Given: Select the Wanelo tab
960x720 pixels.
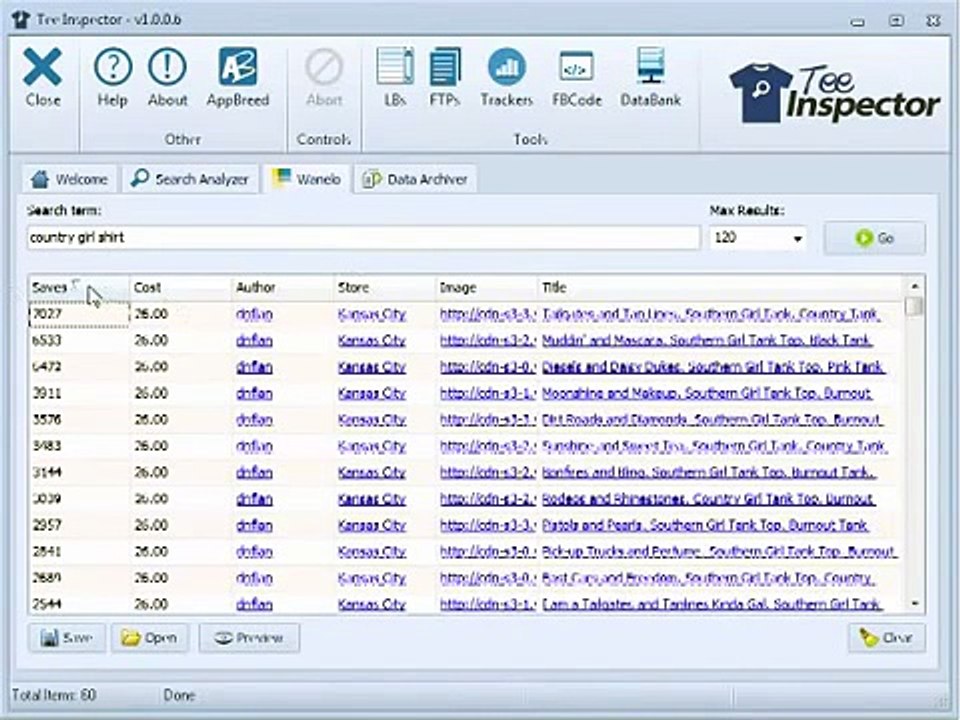Looking at the screenshot, I should click(307, 179).
